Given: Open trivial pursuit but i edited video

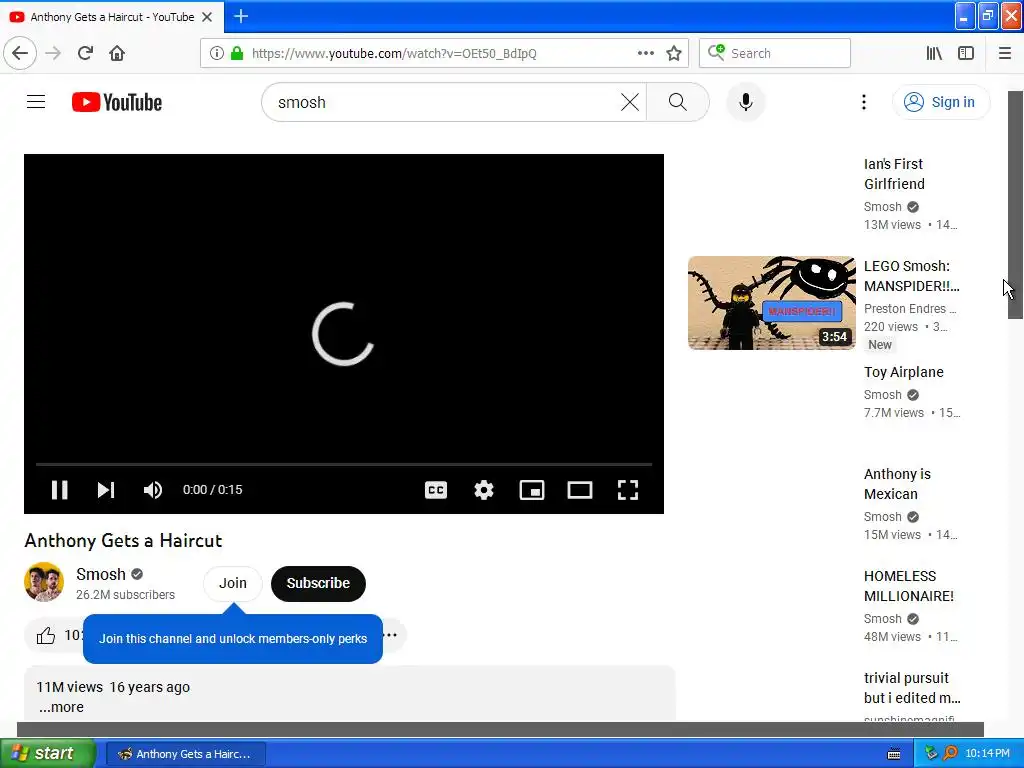Looking at the screenshot, I should pyautogui.click(x=912, y=688).
